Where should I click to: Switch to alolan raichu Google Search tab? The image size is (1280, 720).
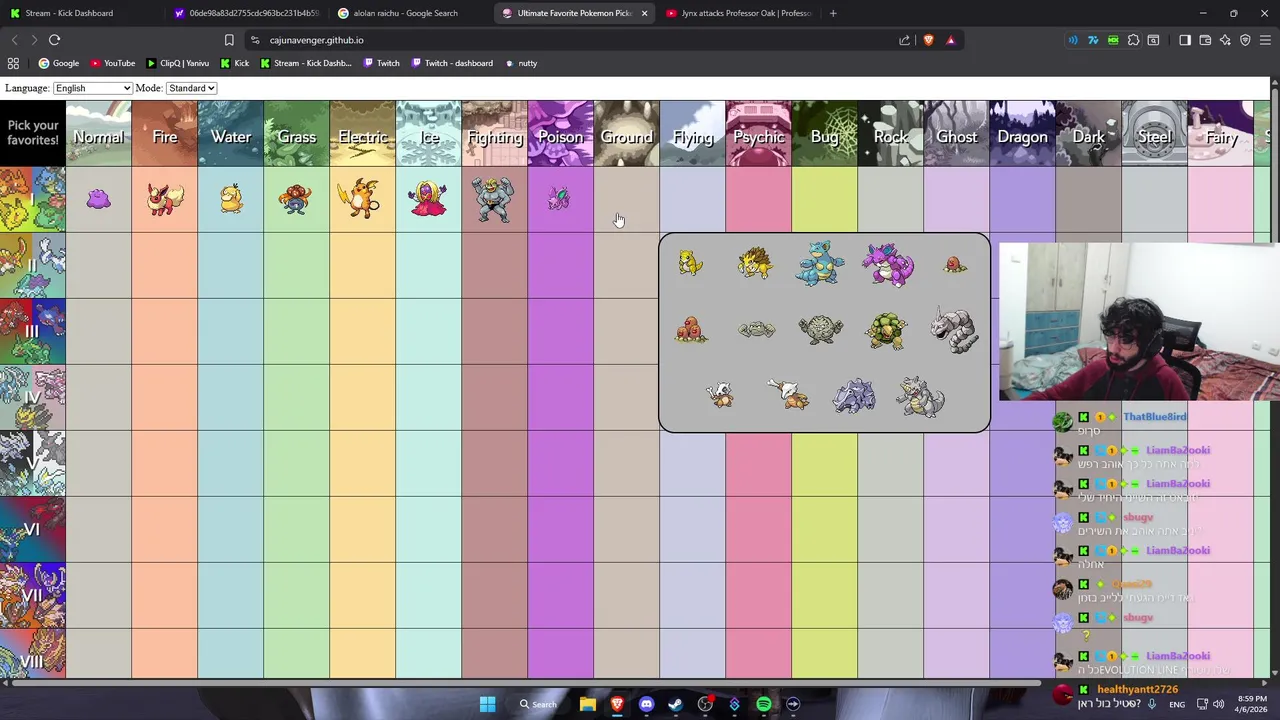coord(408,13)
